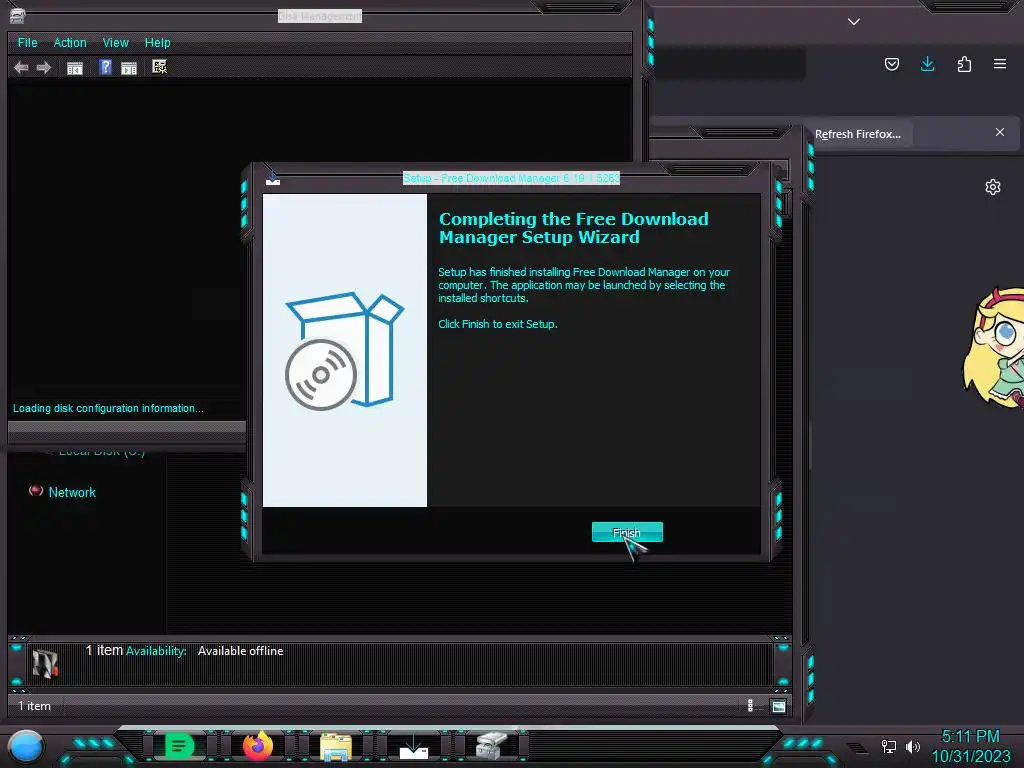The image size is (1024, 768).
Task: Click Free Download Manager setup title icon
Action: pyautogui.click(x=273, y=178)
